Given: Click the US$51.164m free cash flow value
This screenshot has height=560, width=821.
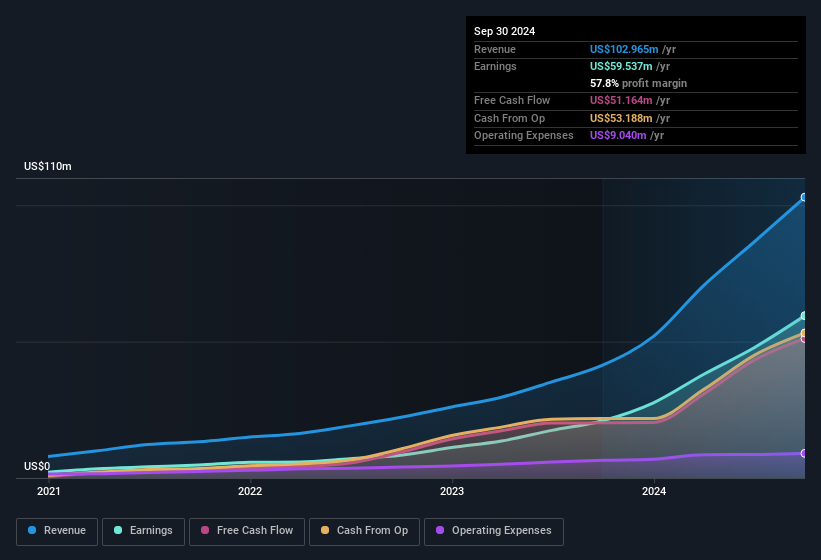Looking at the screenshot, I should tap(621, 100).
